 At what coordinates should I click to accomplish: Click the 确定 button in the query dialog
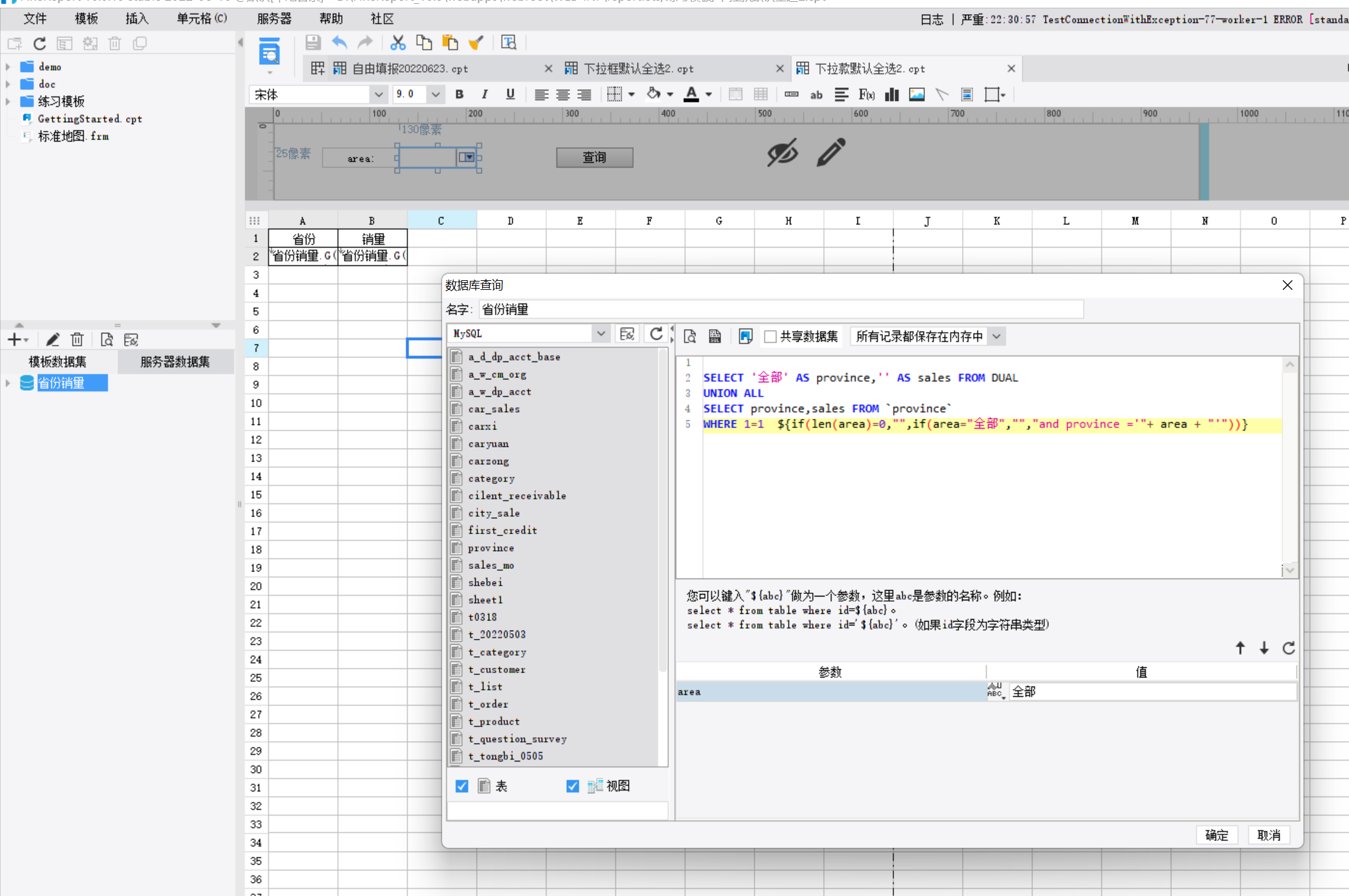click(x=1216, y=834)
